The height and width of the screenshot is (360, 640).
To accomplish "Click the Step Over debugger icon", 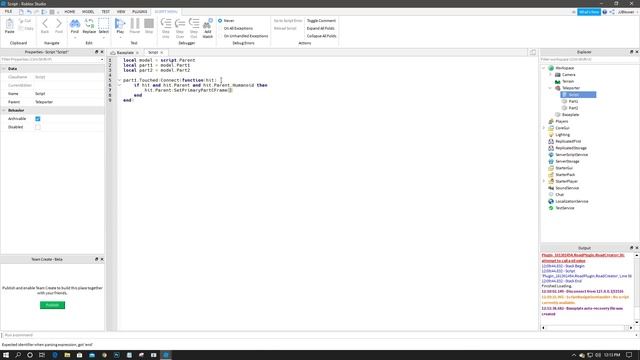I will pos(180,23).
